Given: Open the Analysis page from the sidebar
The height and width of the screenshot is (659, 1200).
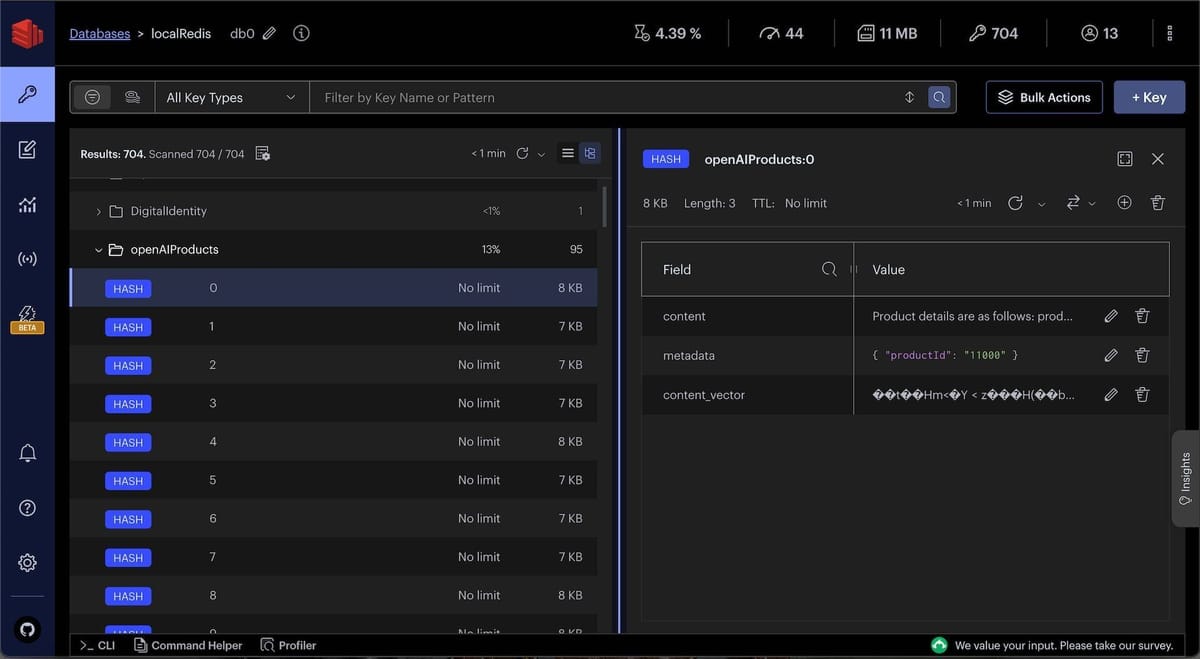Looking at the screenshot, I should pos(27,204).
